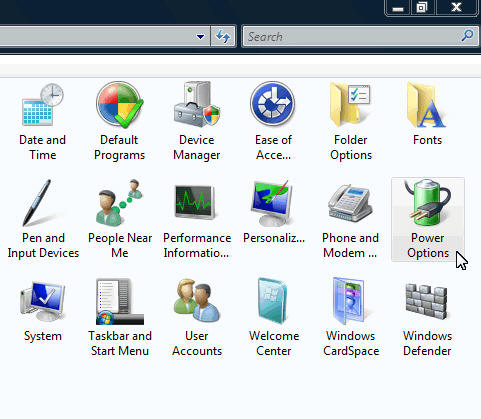This screenshot has width=481, height=419.
Task: Select the Power Options icon
Action: coord(428,219)
